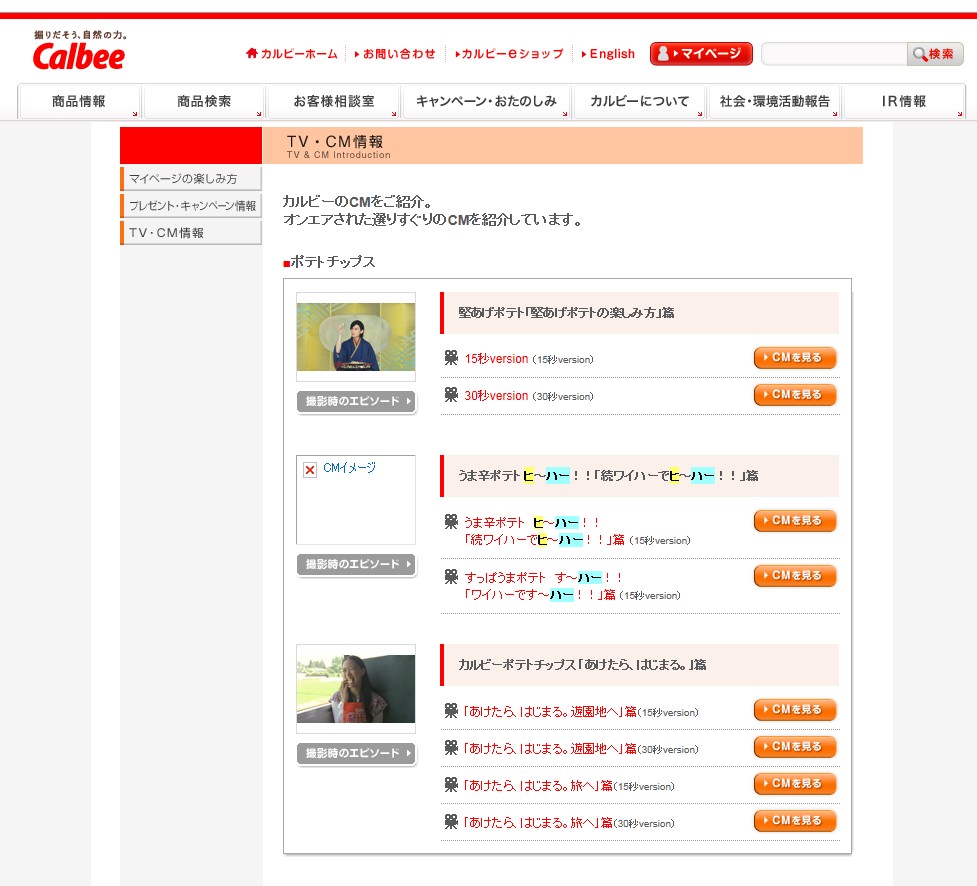Focus the header search input field
Viewport: 977px width, 886px height.
(x=834, y=54)
